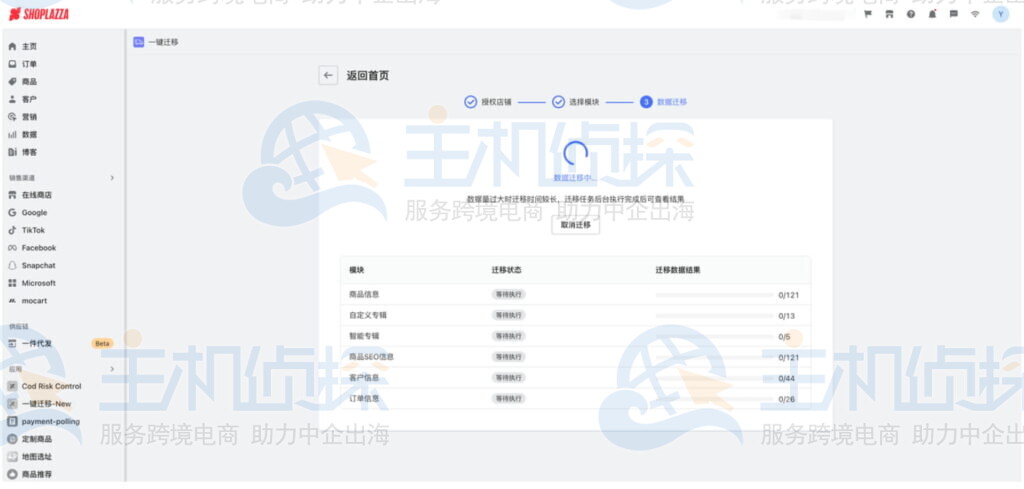This screenshot has height=489, width=1024.
Task: Select the 授权店铺 step
Action: click(488, 102)
